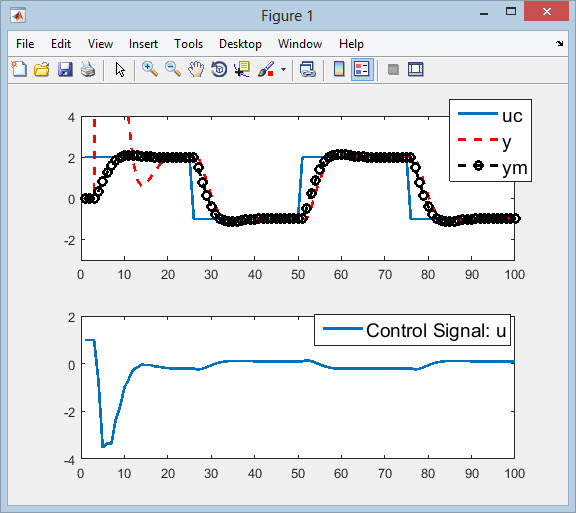Activate the Zoom Out magnifier tool
This screenshot has width=576, height=513.
point(173,69)
